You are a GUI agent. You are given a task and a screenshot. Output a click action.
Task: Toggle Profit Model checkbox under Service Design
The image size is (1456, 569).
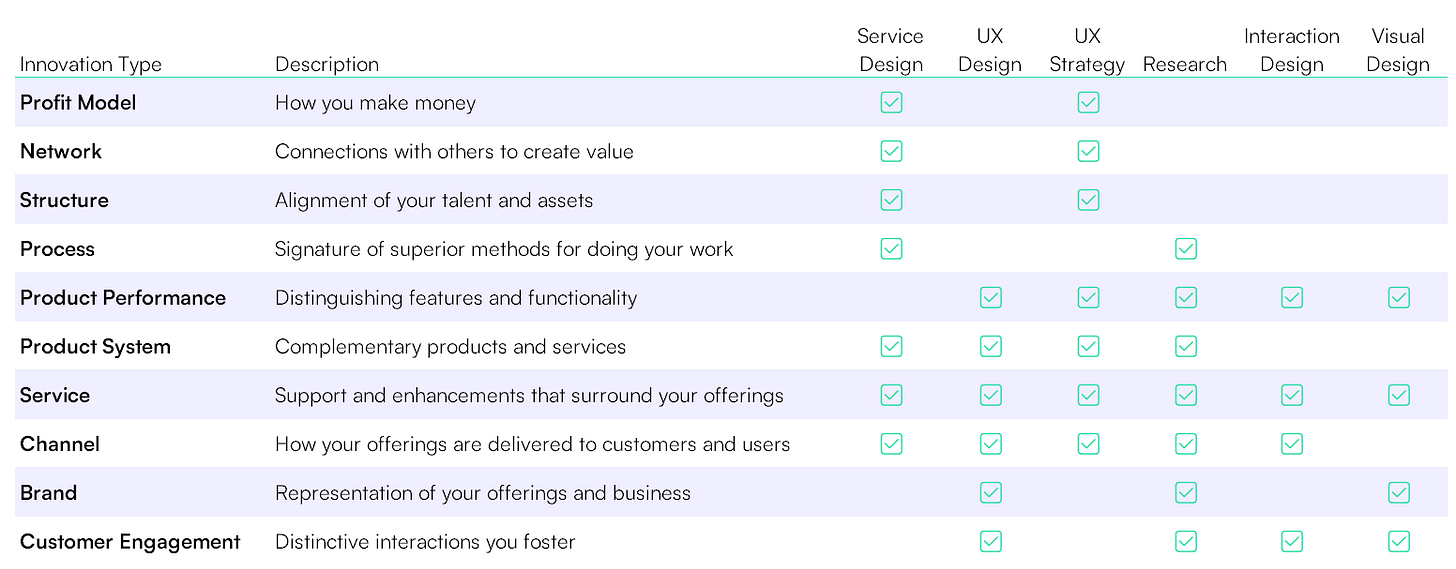[891, 102]
